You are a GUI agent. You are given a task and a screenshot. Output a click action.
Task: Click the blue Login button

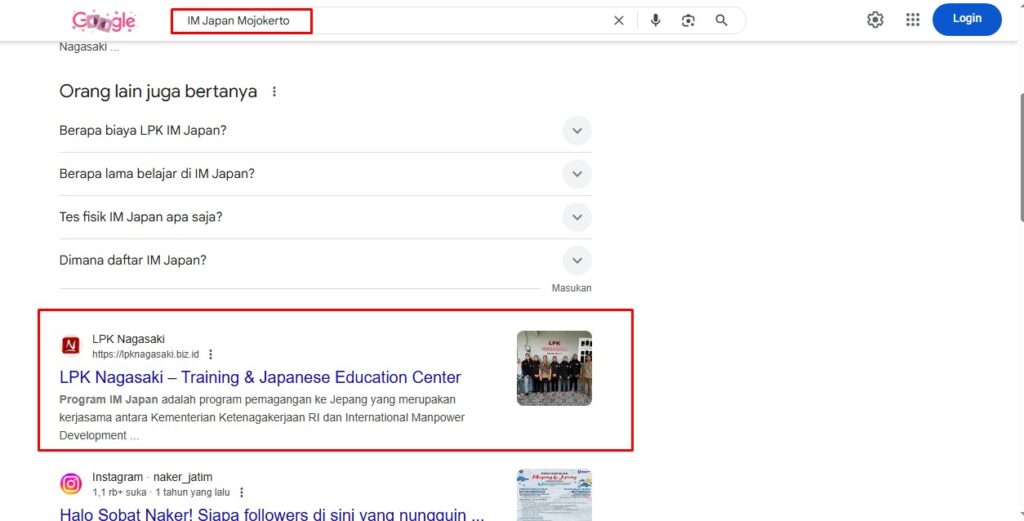(x=966, y=19)
